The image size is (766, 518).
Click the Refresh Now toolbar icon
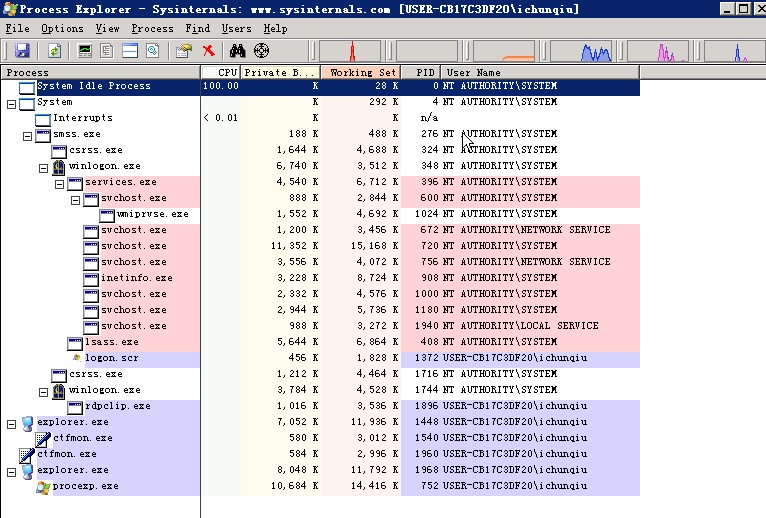pos(54,50)
